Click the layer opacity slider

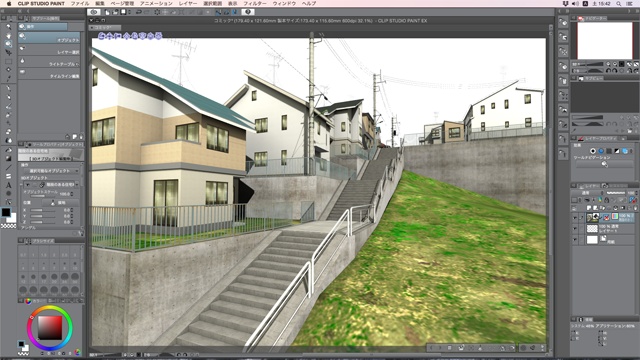616,193
